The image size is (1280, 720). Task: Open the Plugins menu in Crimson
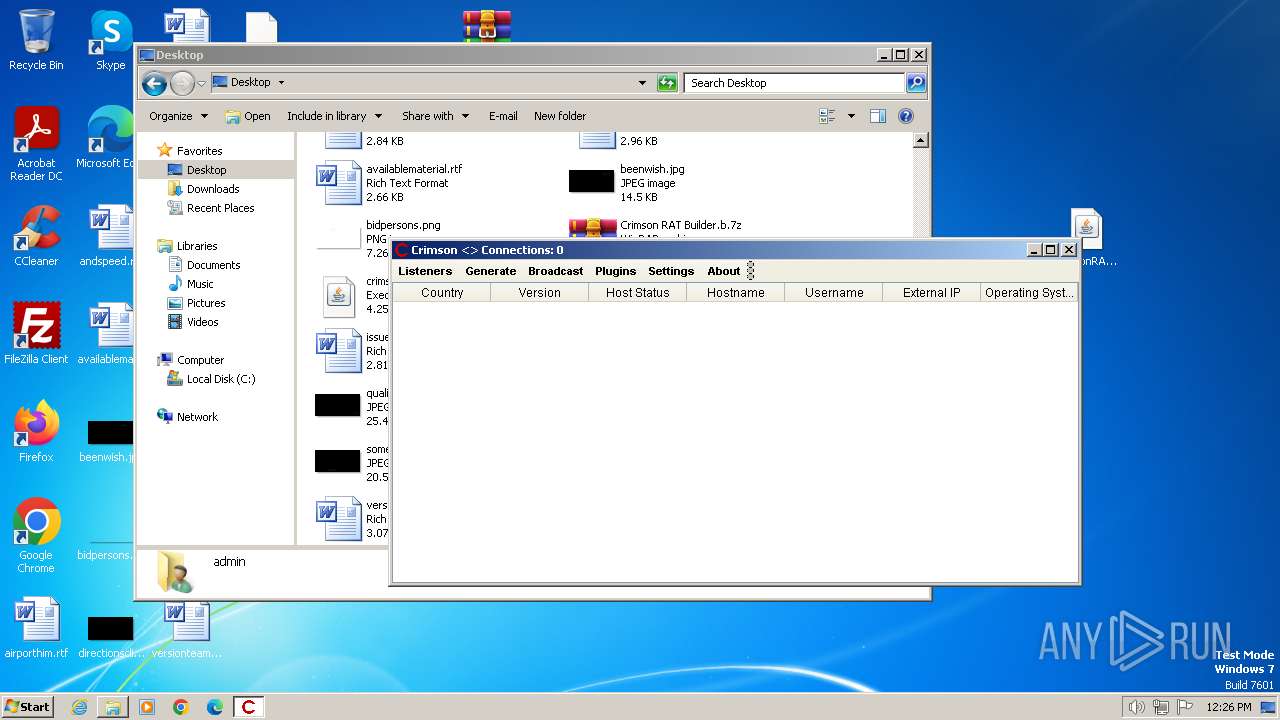(615, 271)
